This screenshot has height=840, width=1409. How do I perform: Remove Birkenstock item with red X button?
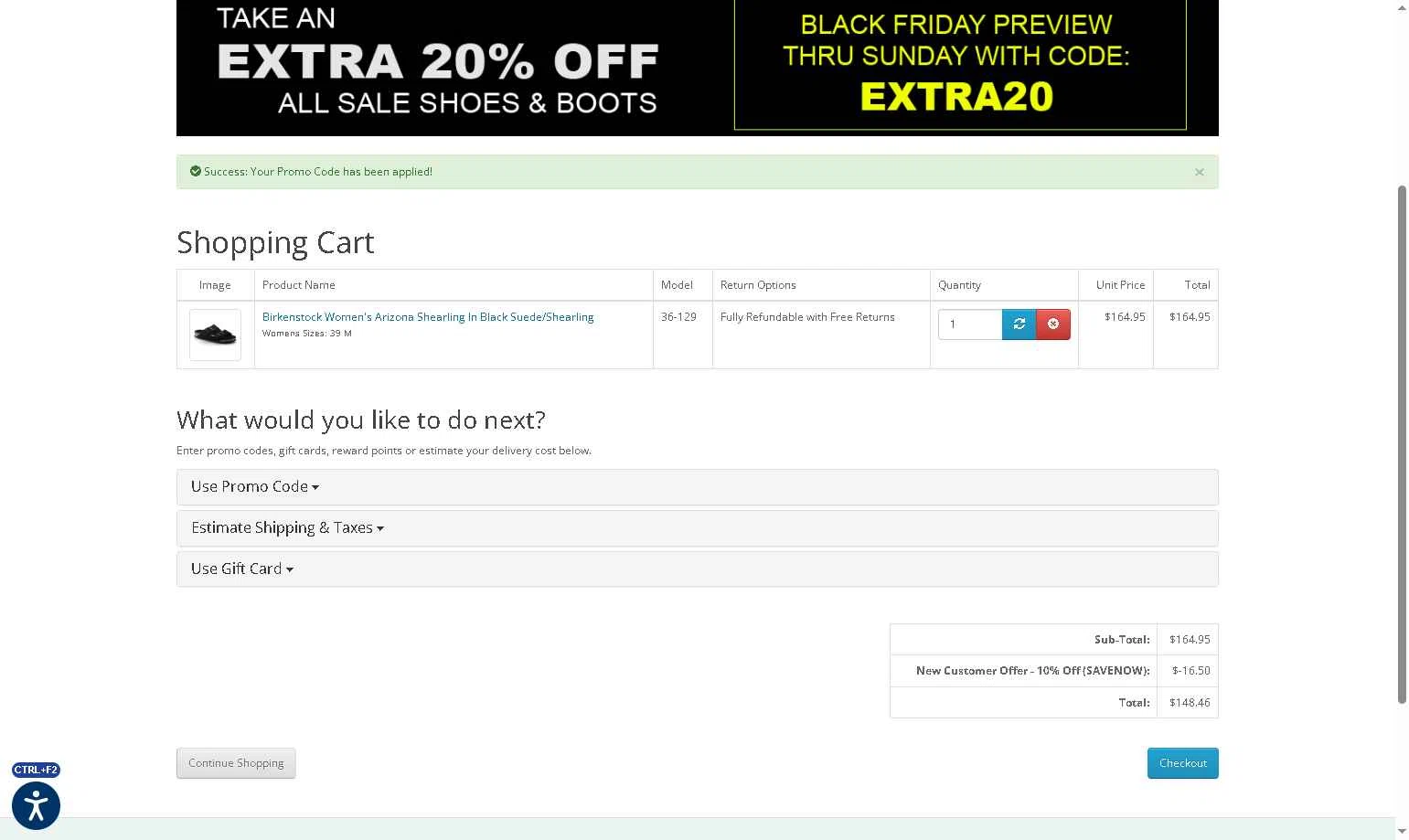(1053, 324)
